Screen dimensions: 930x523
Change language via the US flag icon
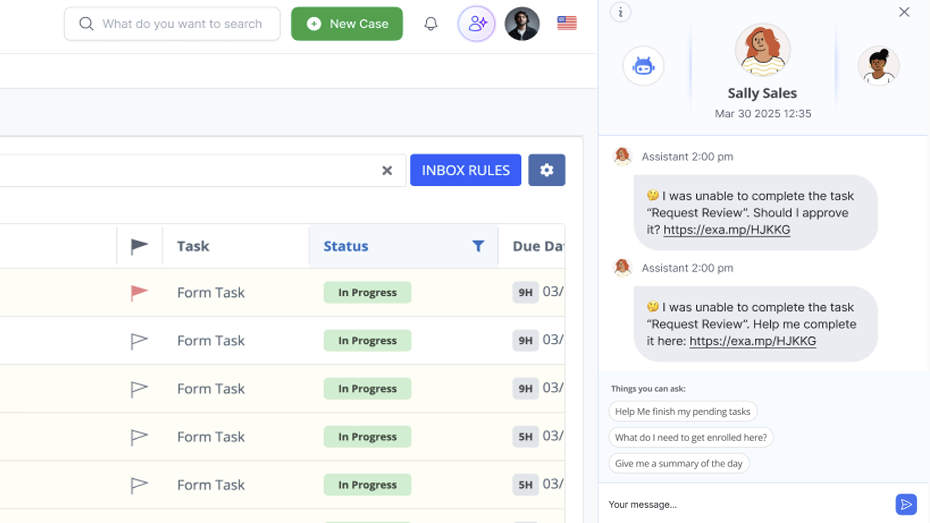click(567, 23)
